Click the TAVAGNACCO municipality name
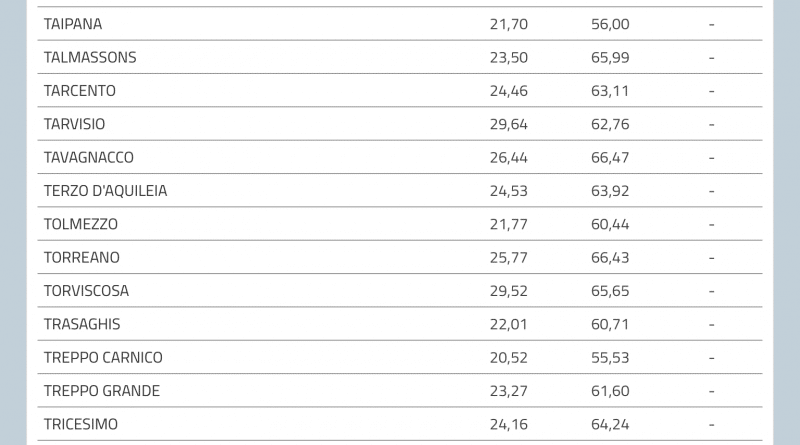Screen dimensions: 800x445 [89, 158]
